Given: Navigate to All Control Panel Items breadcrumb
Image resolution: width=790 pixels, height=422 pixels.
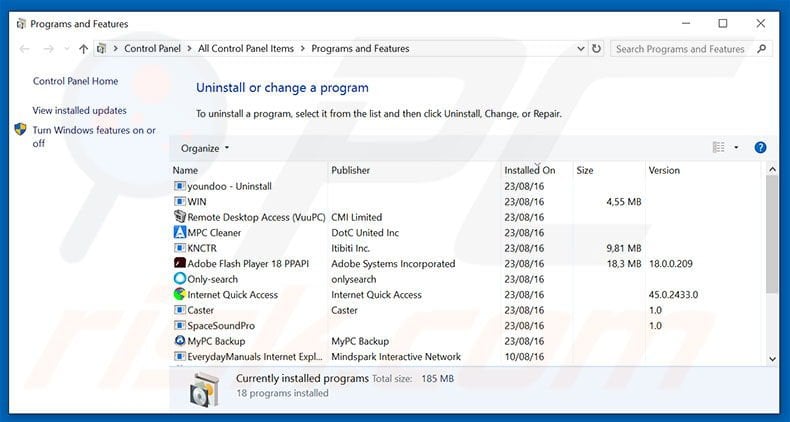Looking at the screenshot, I should click(x=246, y=49).
